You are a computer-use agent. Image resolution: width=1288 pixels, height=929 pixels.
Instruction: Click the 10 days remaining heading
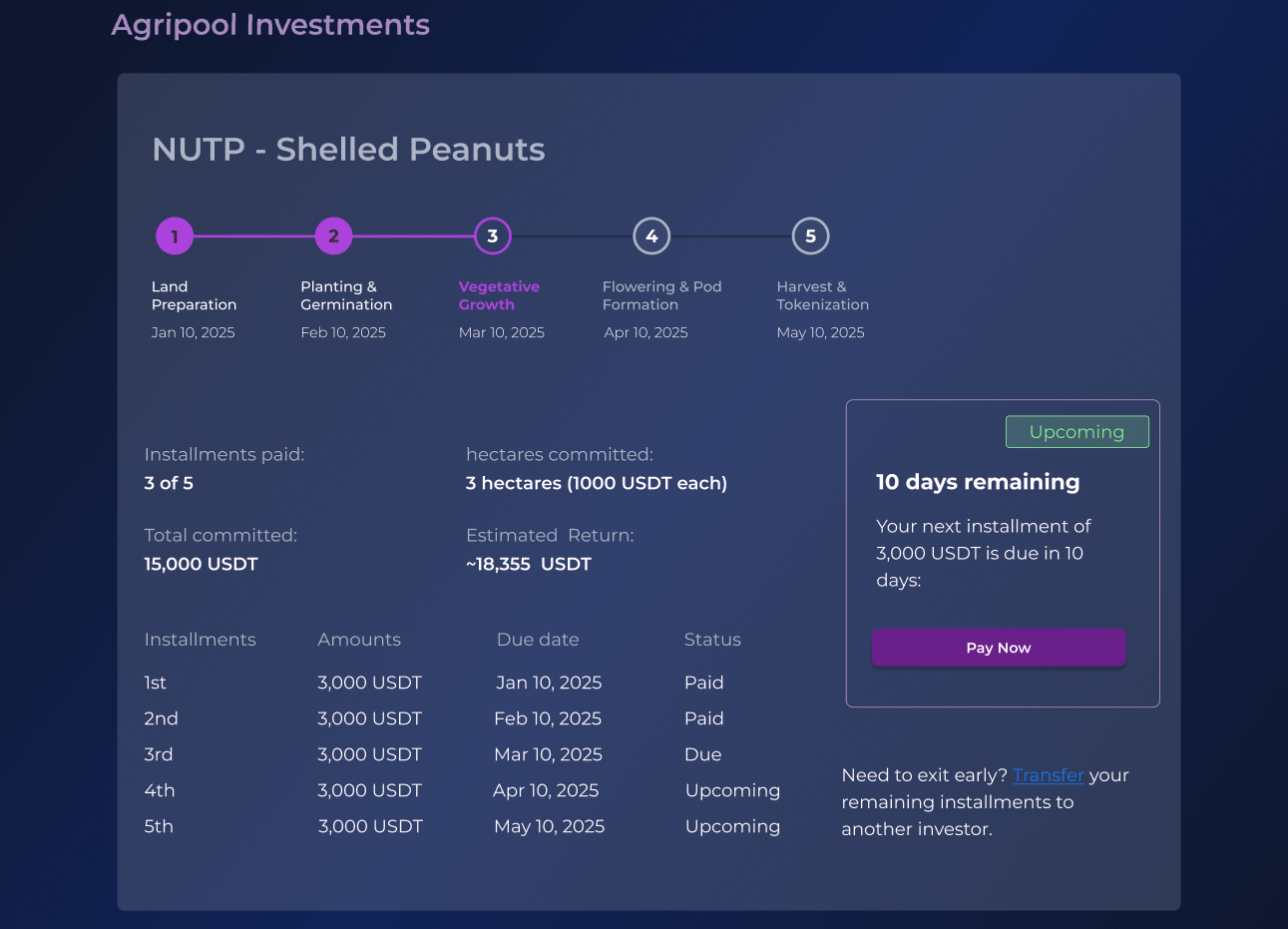(x=978, y=482)
